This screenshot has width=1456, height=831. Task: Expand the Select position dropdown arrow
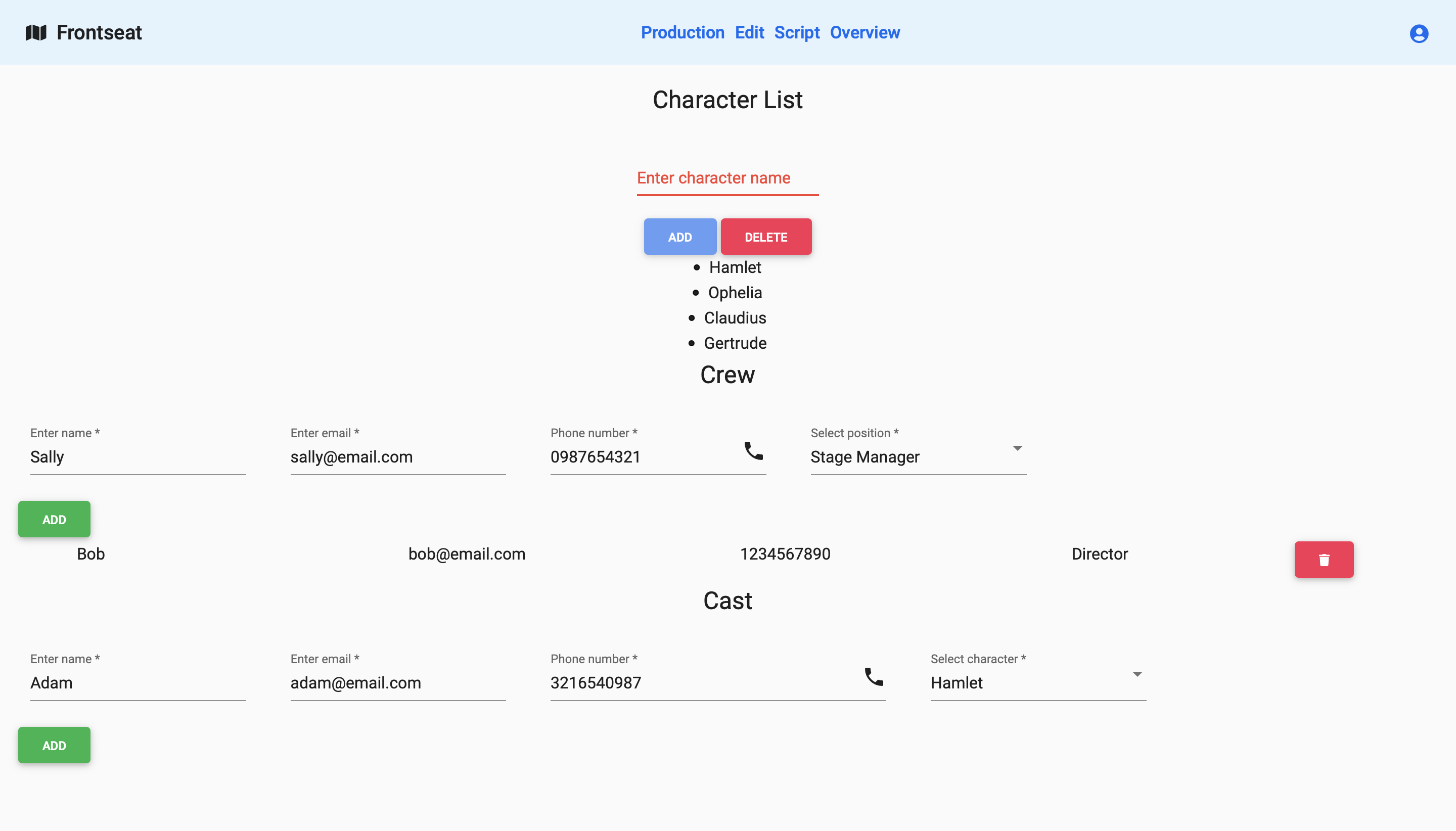(x=1017, y=448)
